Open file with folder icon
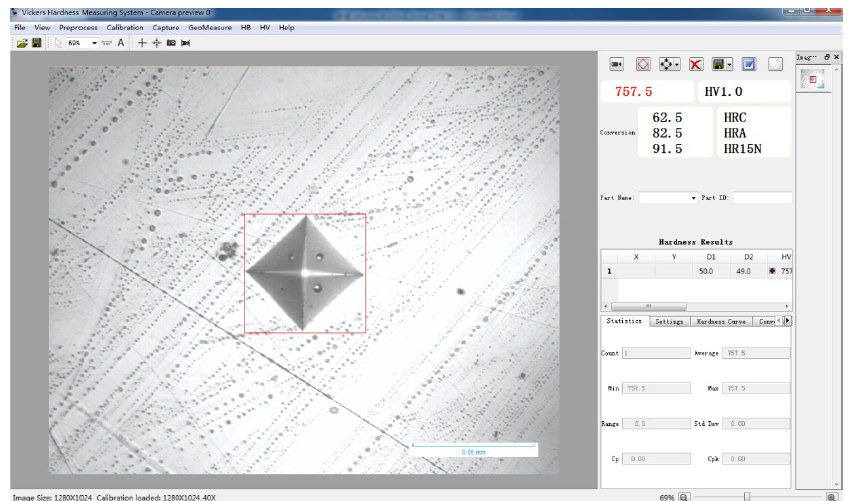 coord(22,43)
